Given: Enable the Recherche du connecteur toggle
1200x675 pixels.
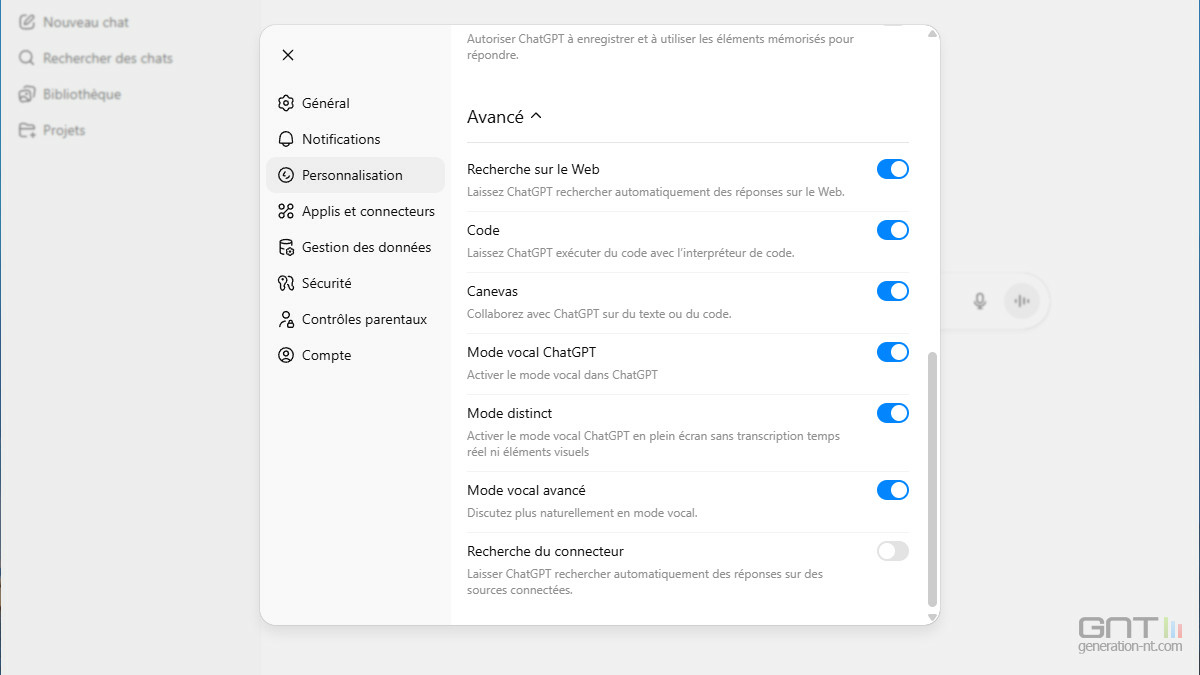Looking at the screenshot, I should [x=892, y=551].
